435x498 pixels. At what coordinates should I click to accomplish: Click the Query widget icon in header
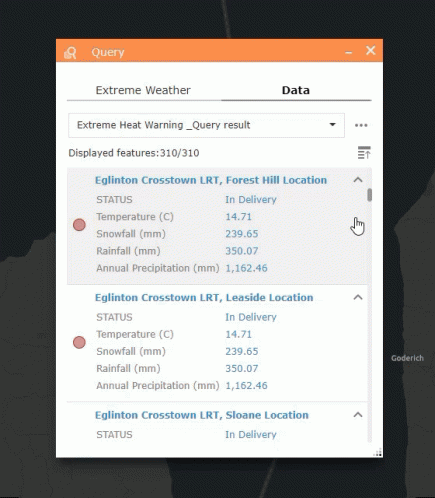[70, 53]
